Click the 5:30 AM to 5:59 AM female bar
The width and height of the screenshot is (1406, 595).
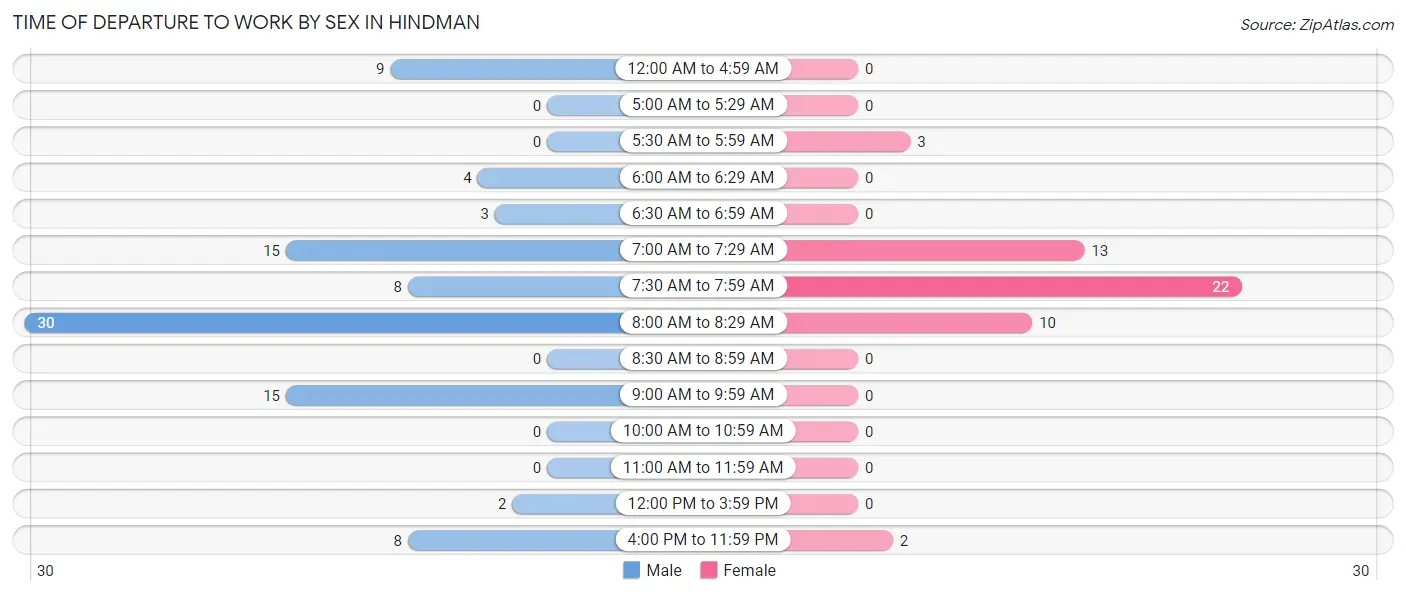[847, 141]
